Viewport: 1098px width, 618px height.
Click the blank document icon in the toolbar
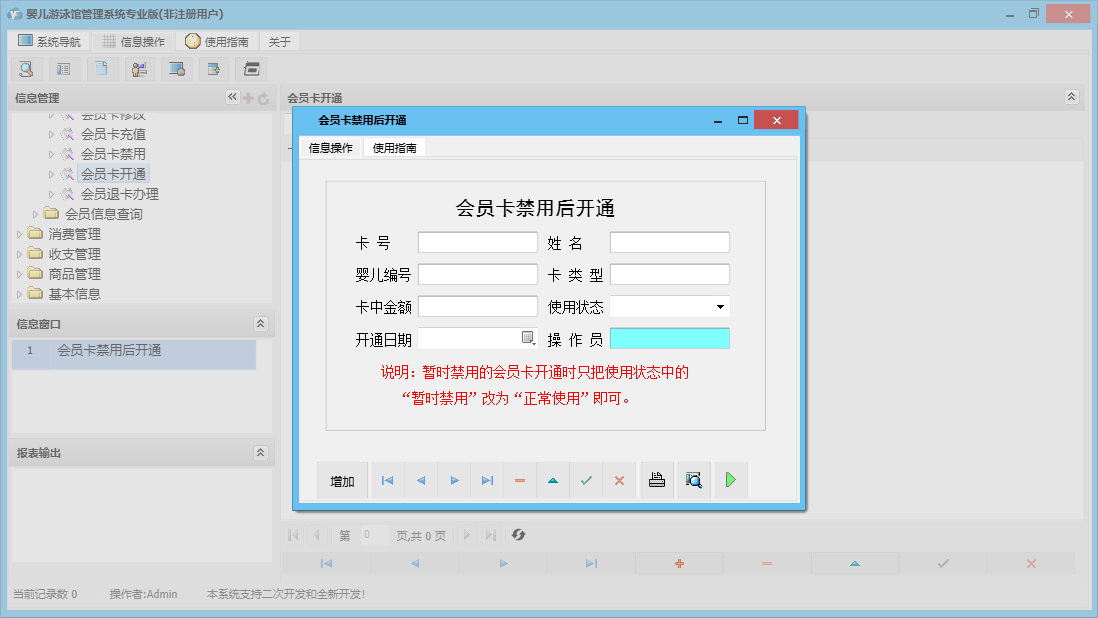[x=102, y=69]
